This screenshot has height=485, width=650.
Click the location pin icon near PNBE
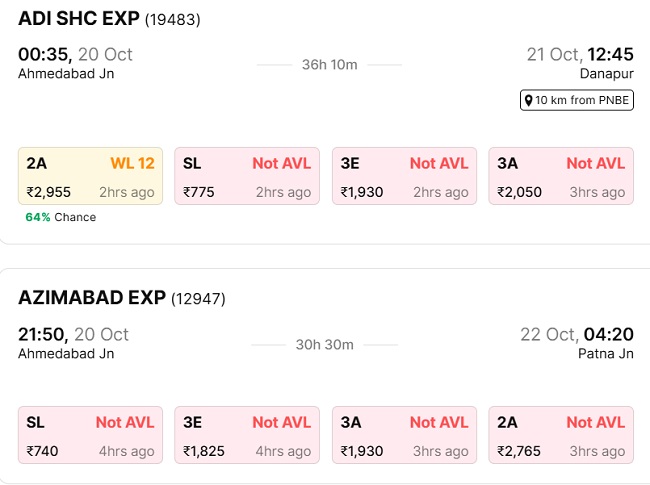click(x=527, y=100)
